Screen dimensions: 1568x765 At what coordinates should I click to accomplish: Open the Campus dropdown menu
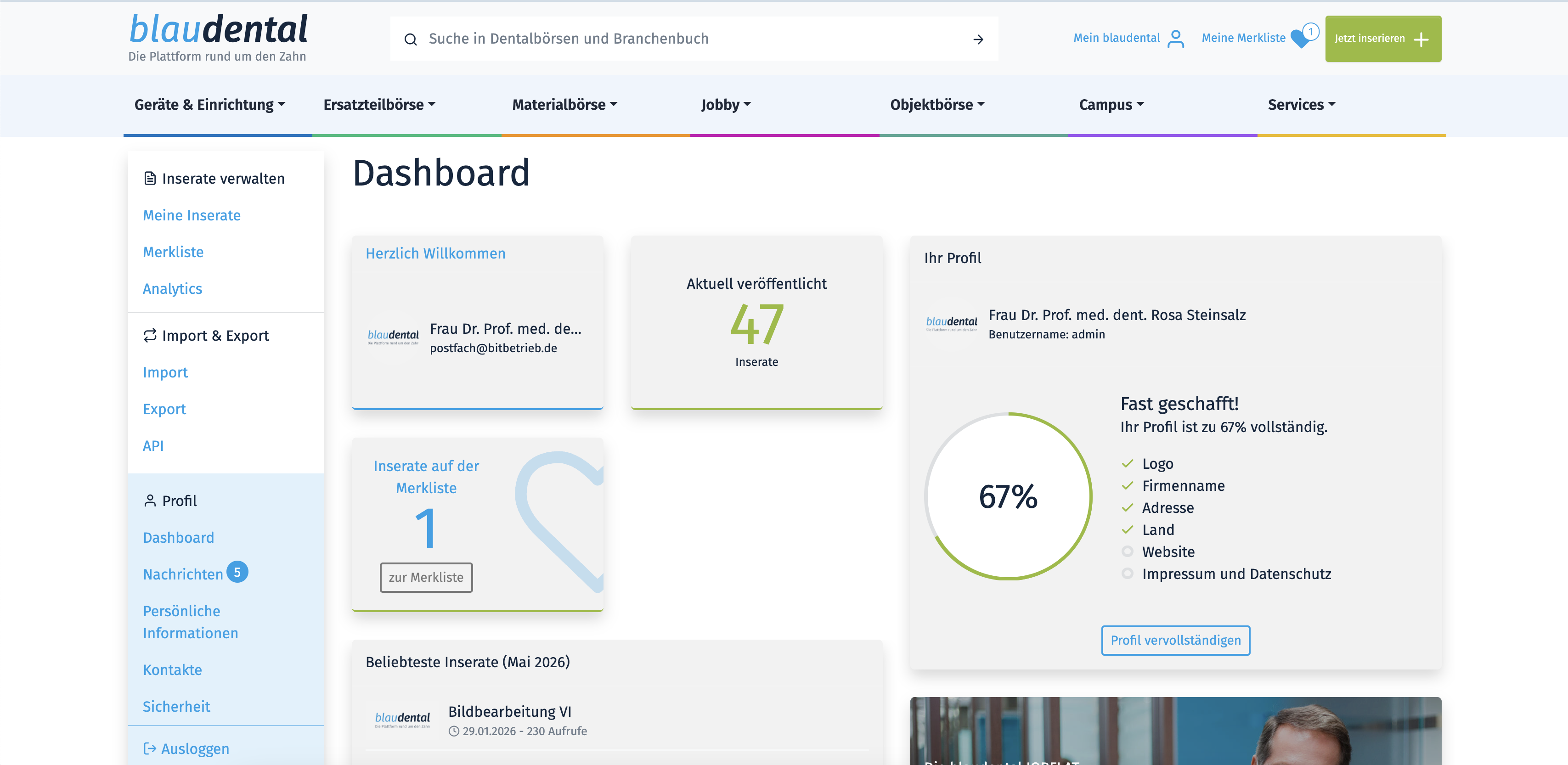point(1111,105)
